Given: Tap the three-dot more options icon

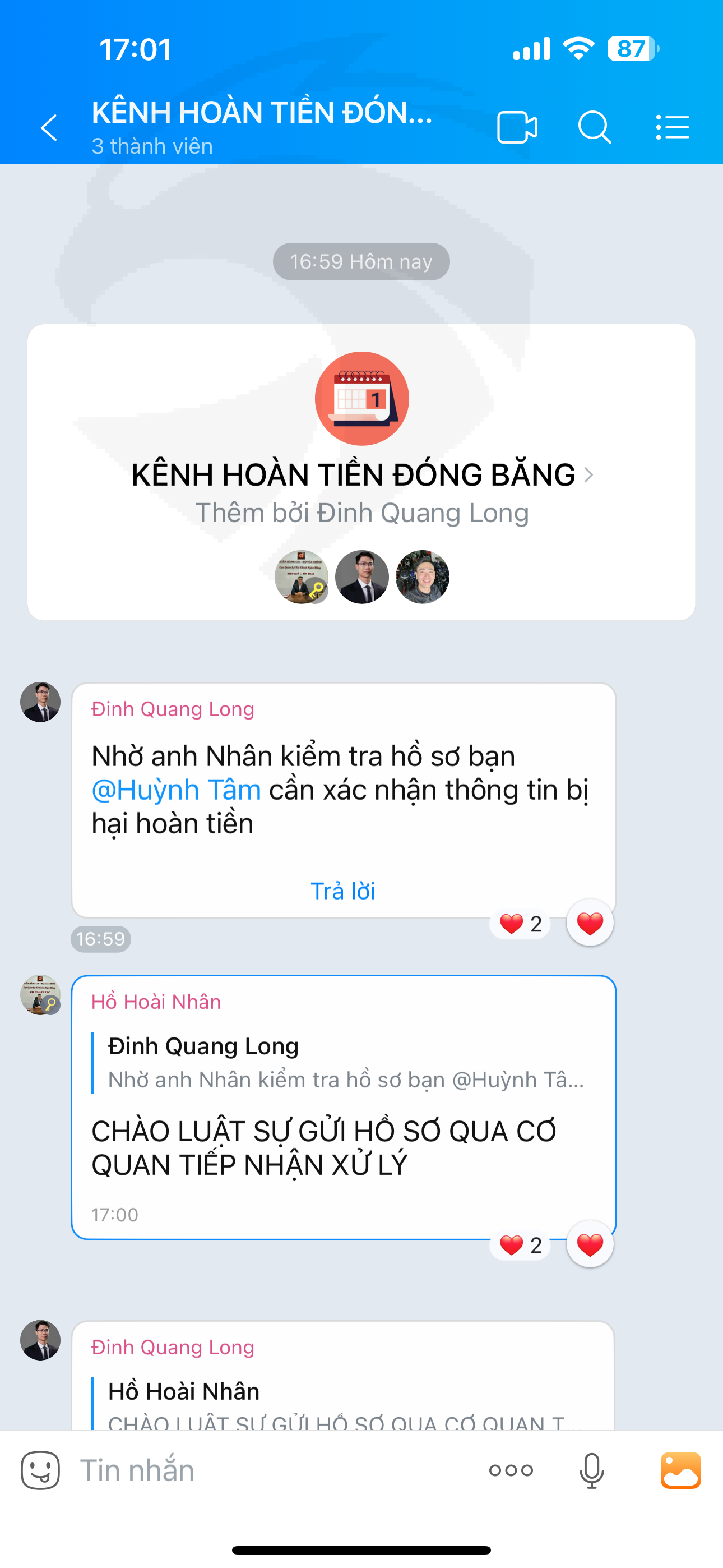Looking at the screenshot, I should click(x=511, y=1470).
